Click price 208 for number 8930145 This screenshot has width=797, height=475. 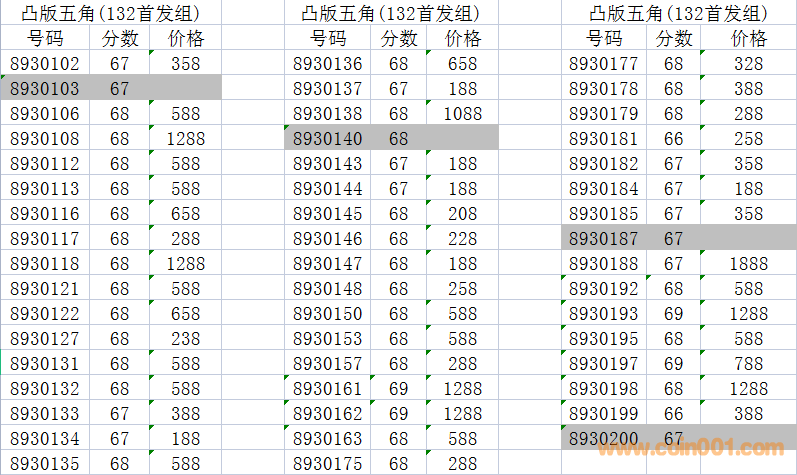click(x=462, y=214)
